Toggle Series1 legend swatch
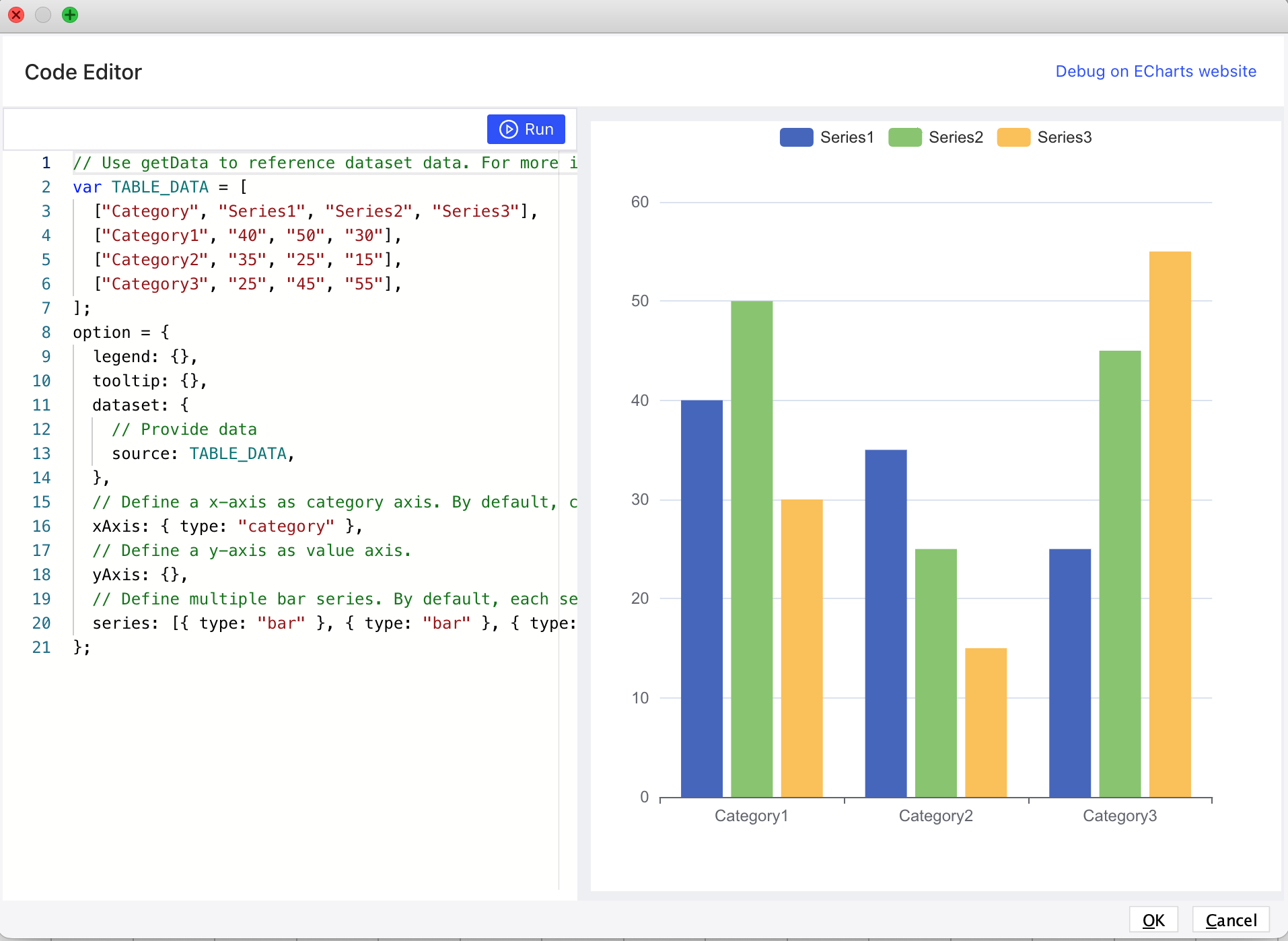Viewport: 1288px width, 941px height. pyautogui.click(x=796, y=137)
